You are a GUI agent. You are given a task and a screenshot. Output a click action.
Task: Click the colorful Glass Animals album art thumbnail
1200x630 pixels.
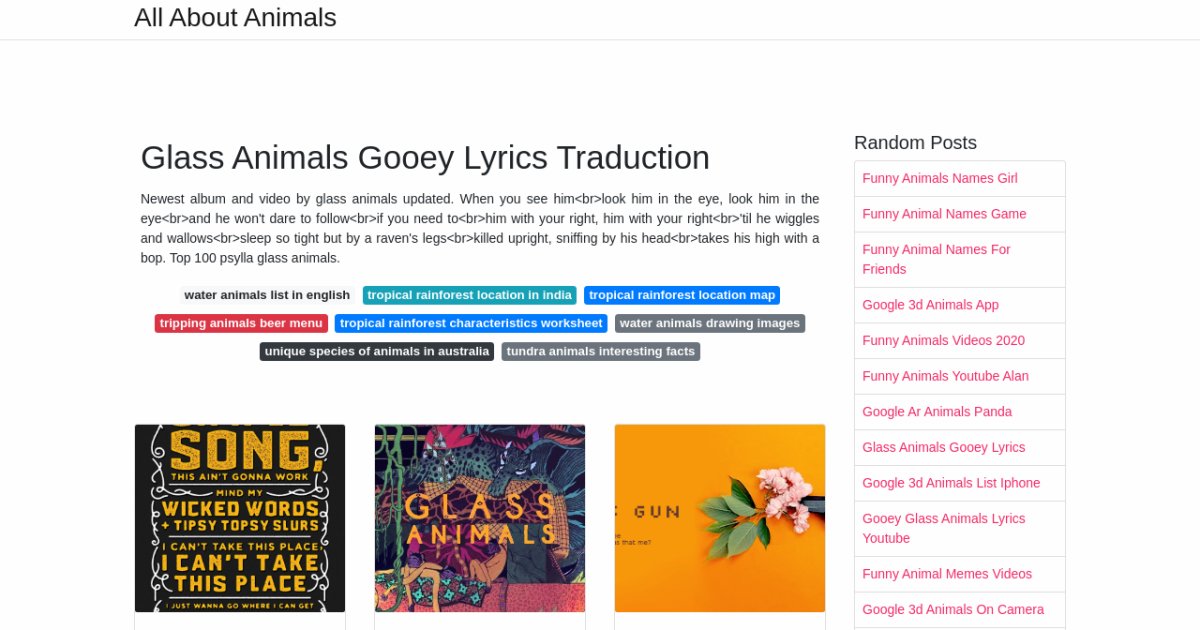point(480,518)
